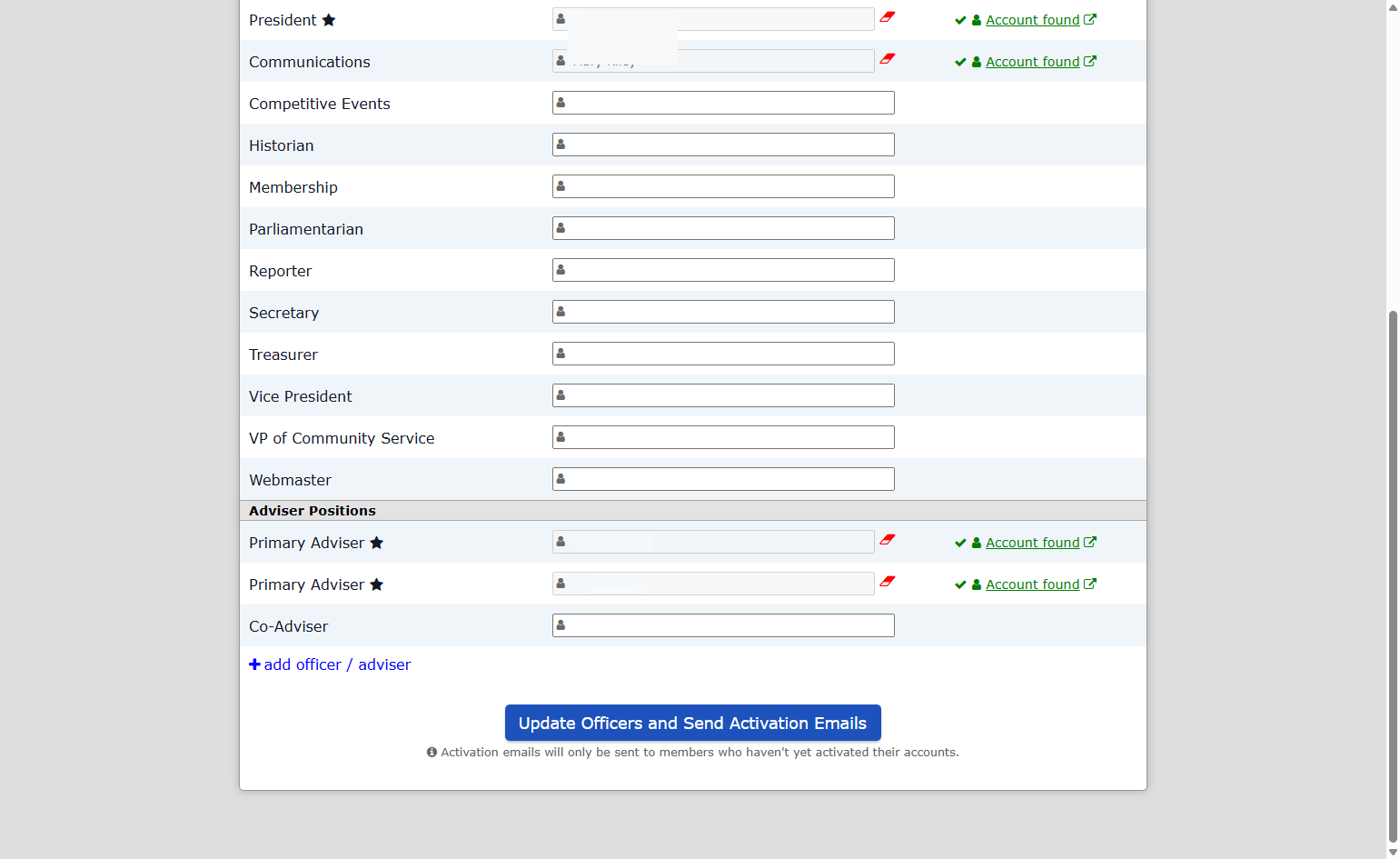
Task: Clear the President officer with eraser icon
Action: 888,16
